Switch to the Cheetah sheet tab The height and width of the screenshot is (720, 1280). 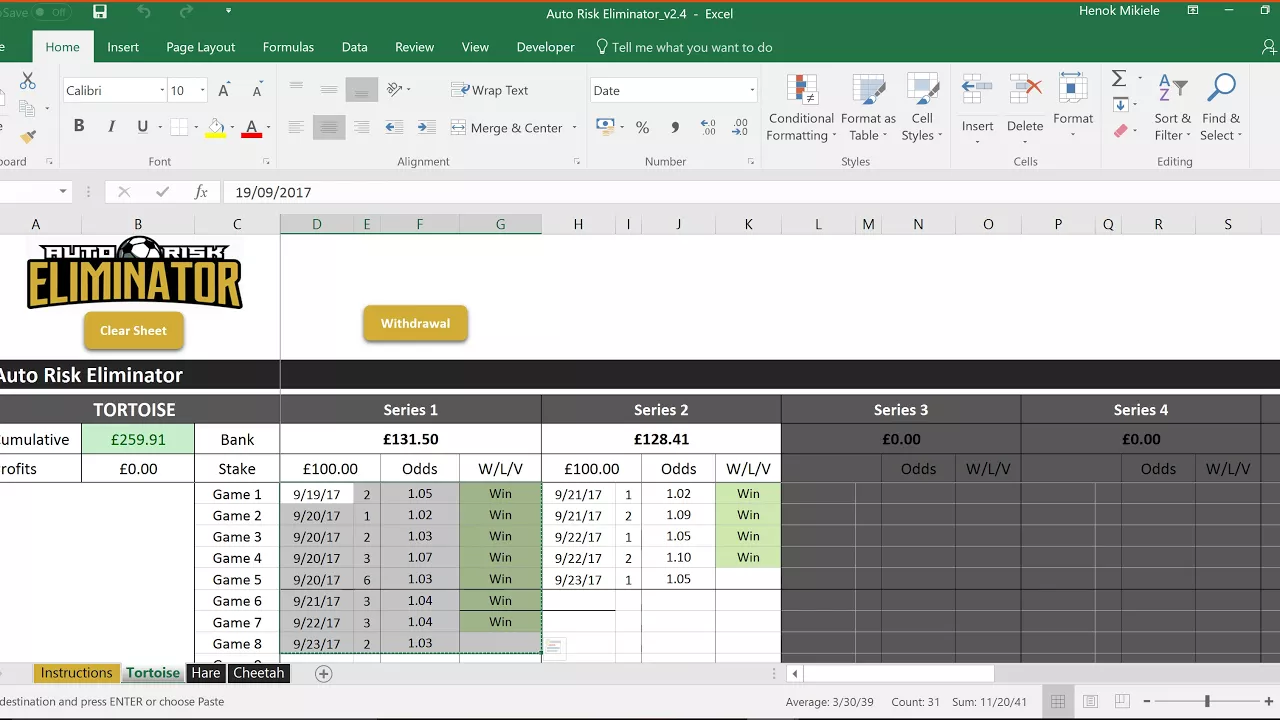coord(259,673)
